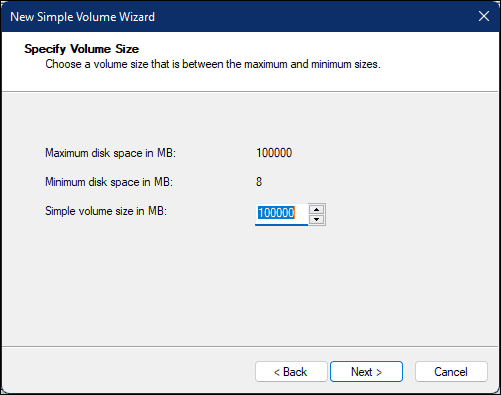Viewport: 501px width, 395px height.
Task: Select the 'Simple volume size in MB:' label
Action: coord(106,211)
